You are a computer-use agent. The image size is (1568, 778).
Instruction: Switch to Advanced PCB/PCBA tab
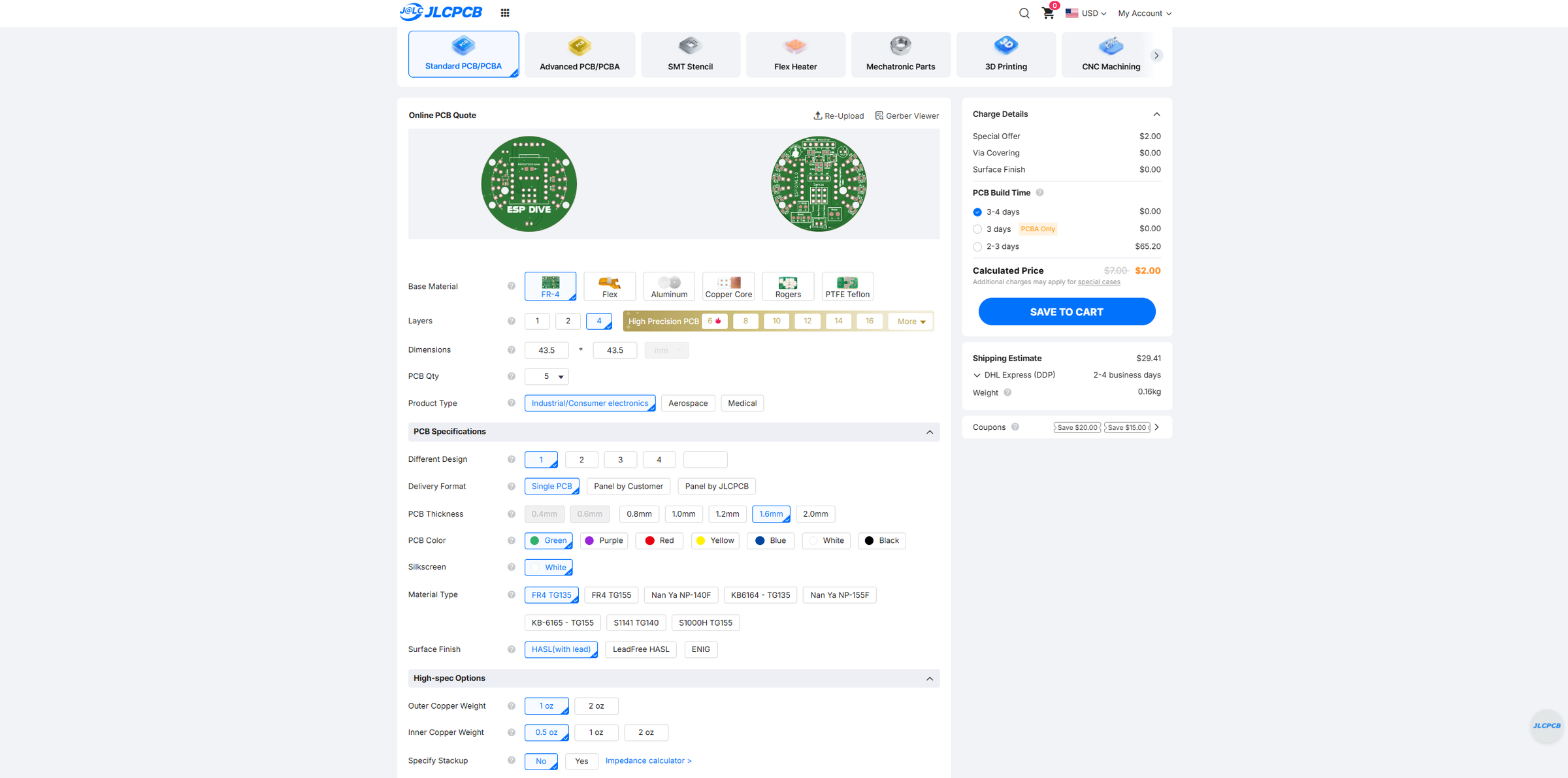(580, 55)
